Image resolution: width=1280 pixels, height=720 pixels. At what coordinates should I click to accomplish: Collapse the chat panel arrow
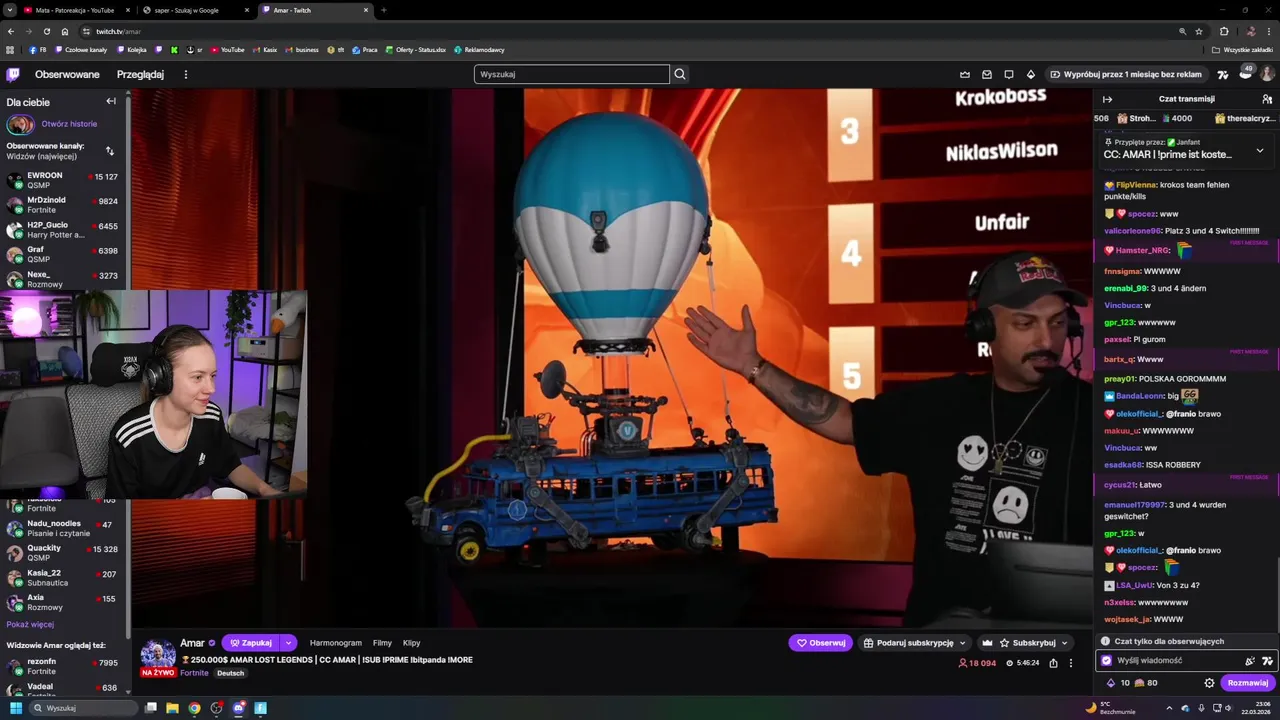(x=1107, y=99)
